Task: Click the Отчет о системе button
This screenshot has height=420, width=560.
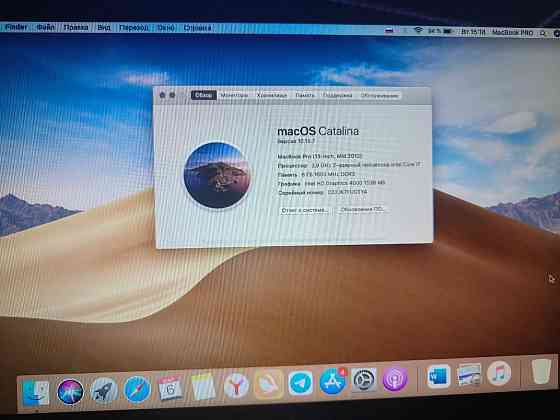Action: coord(305,210)
